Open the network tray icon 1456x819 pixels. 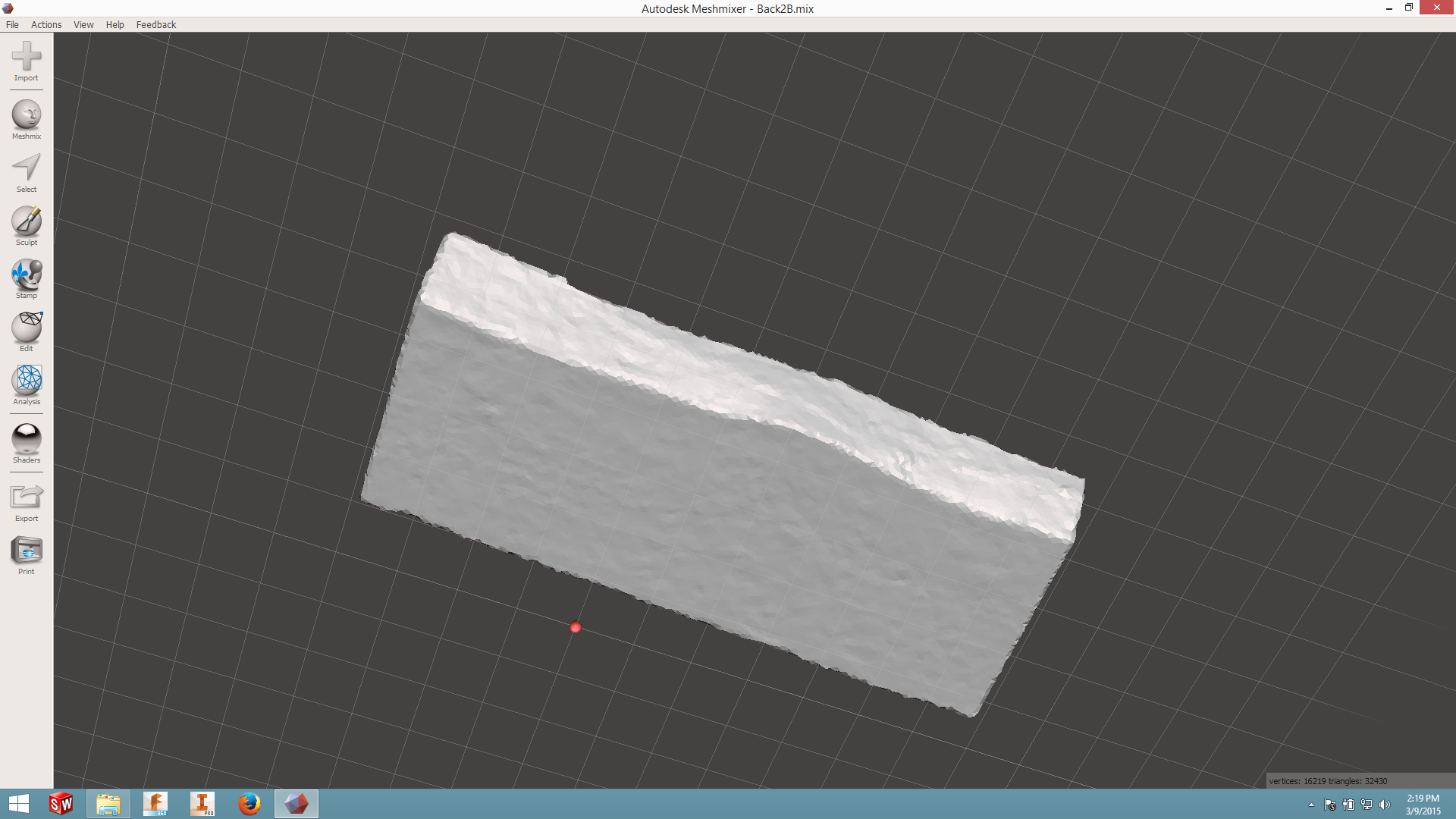pos(1367,805)
